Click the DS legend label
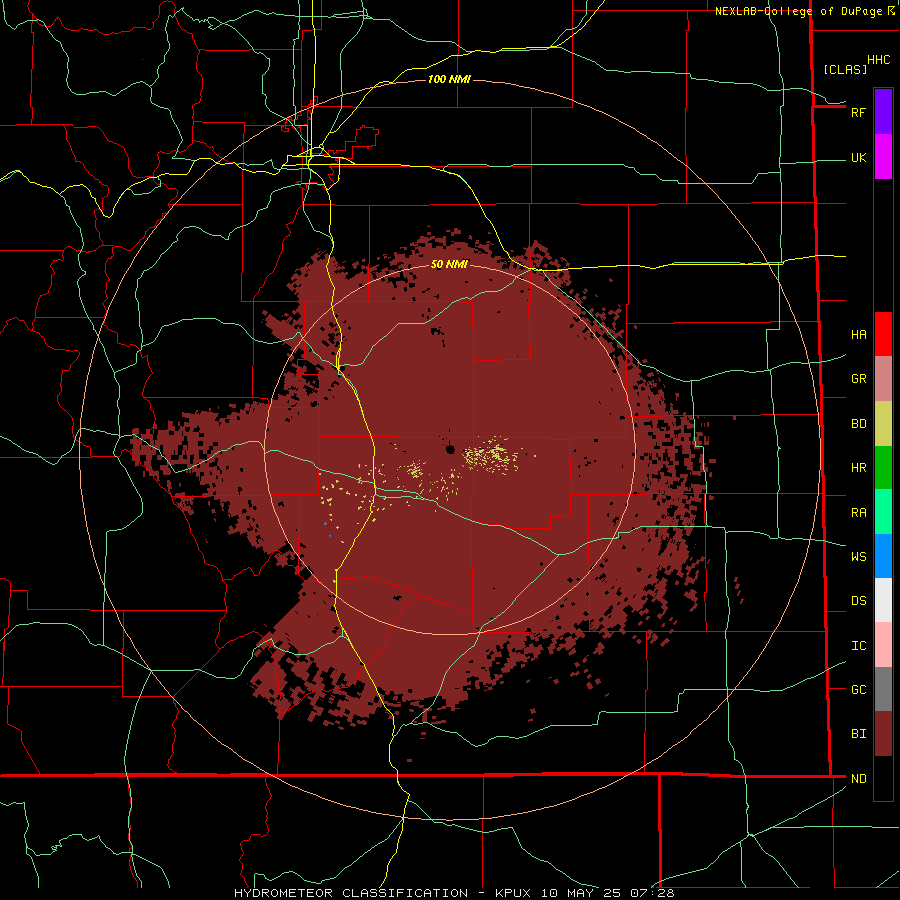Screen dimensions: 900x900 [x=858, y=601]
